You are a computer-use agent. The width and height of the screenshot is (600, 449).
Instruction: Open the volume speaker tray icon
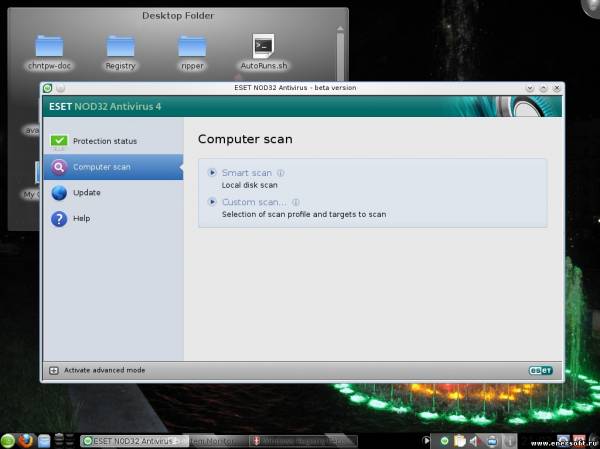(475, 441)
